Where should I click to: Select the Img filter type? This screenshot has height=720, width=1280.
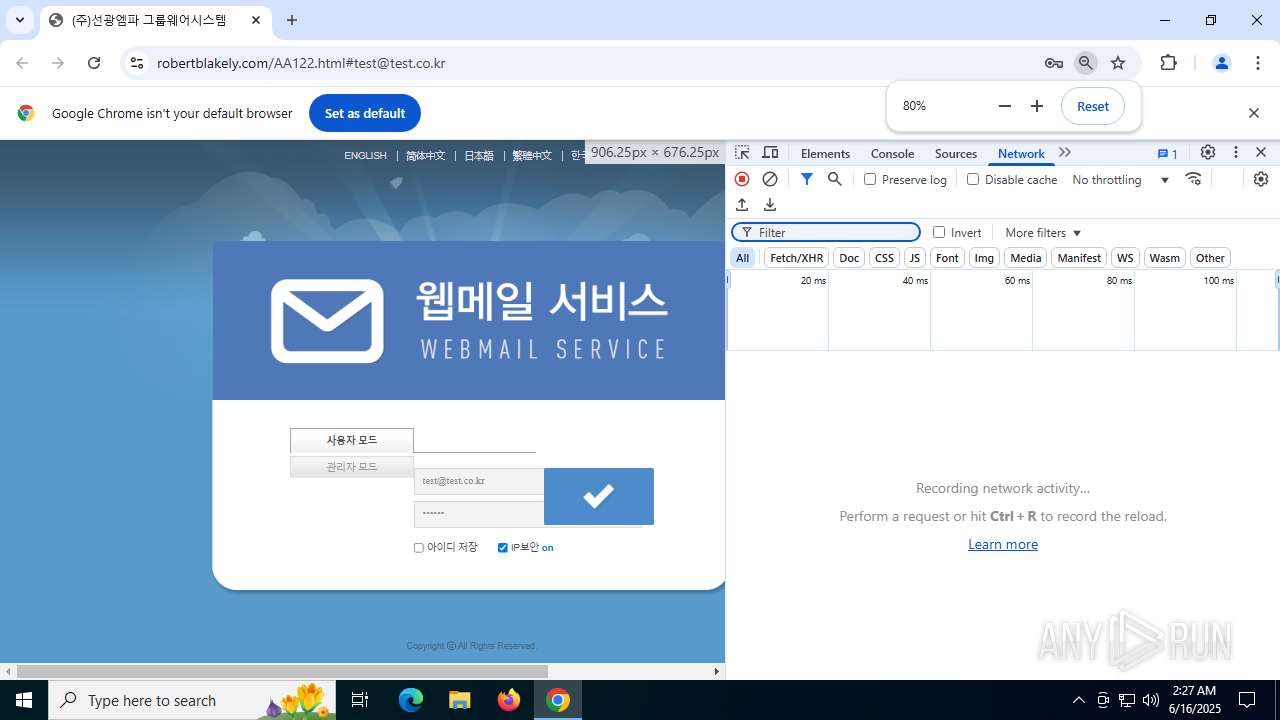[985, 258]
